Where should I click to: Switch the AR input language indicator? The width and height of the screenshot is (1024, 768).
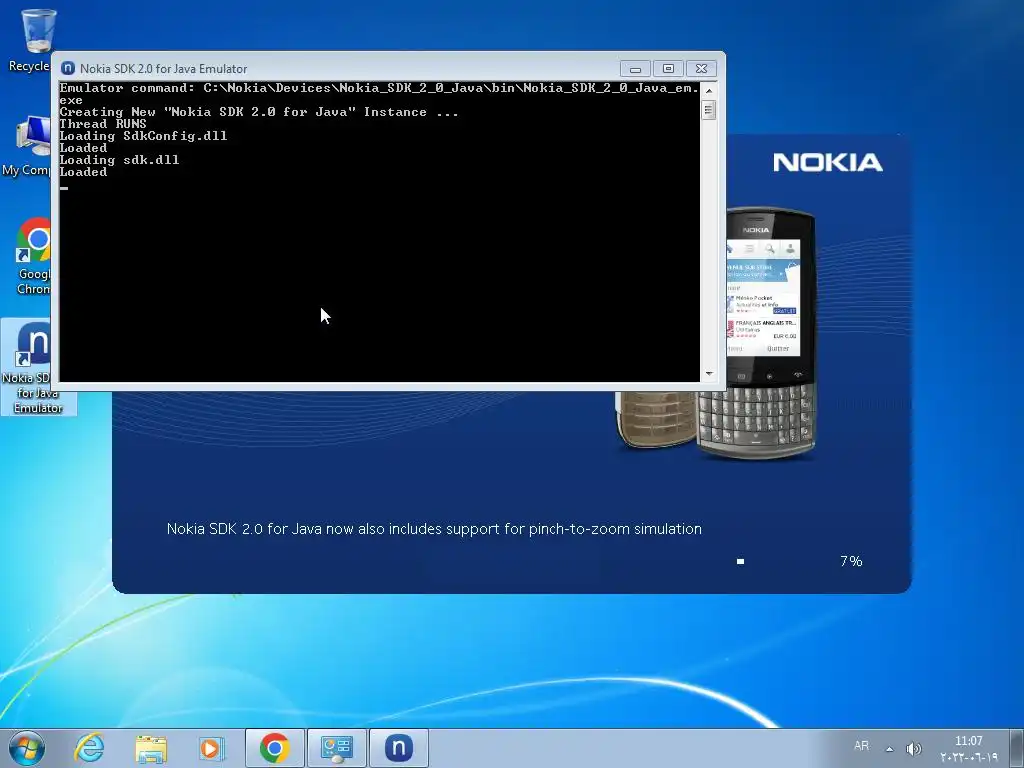pyautogui.click(x=861, y=746)
